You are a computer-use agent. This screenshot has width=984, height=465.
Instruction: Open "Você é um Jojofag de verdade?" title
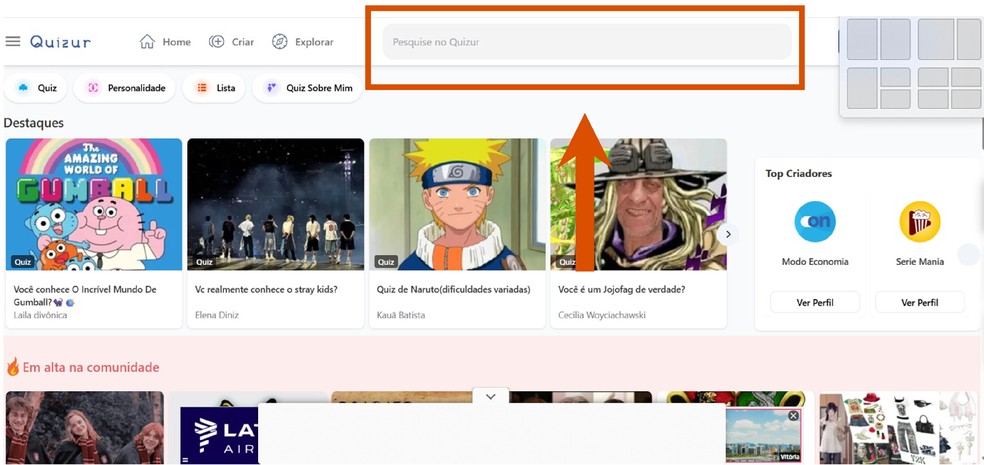click(622, 289)
